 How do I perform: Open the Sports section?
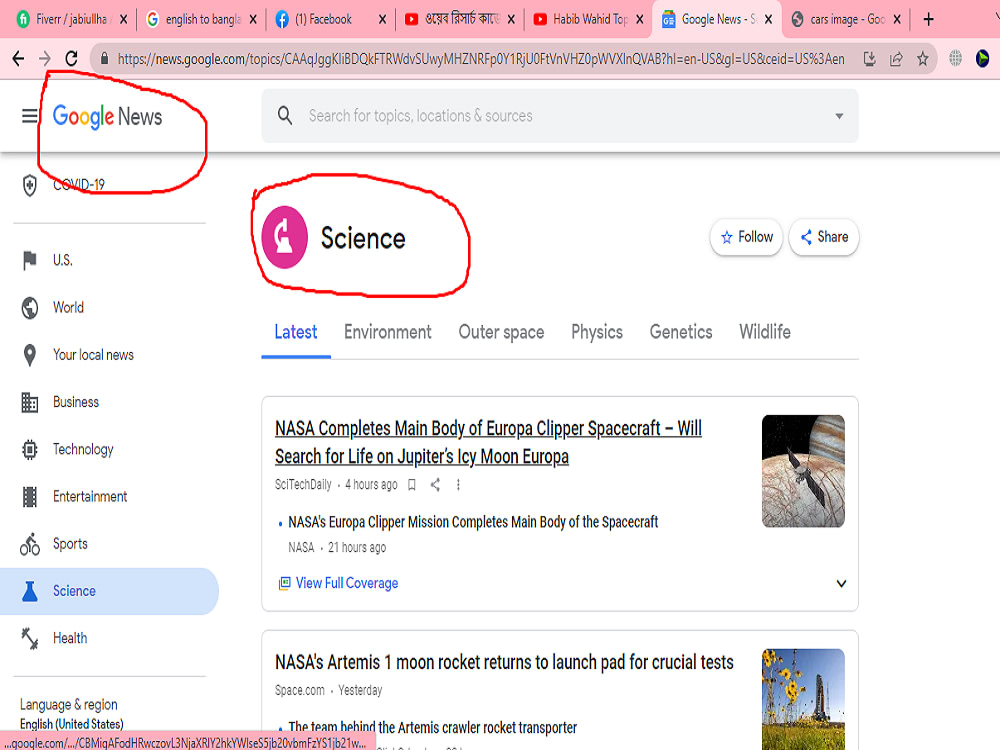pyautogui.click(x=70, y=544)
